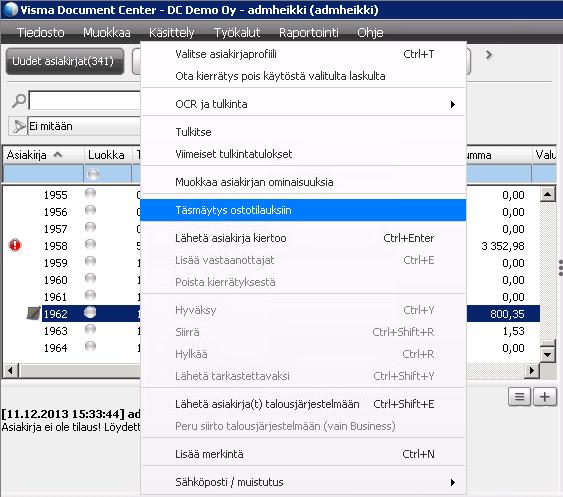Click the right chevron past the tabs

click(488, 55)
